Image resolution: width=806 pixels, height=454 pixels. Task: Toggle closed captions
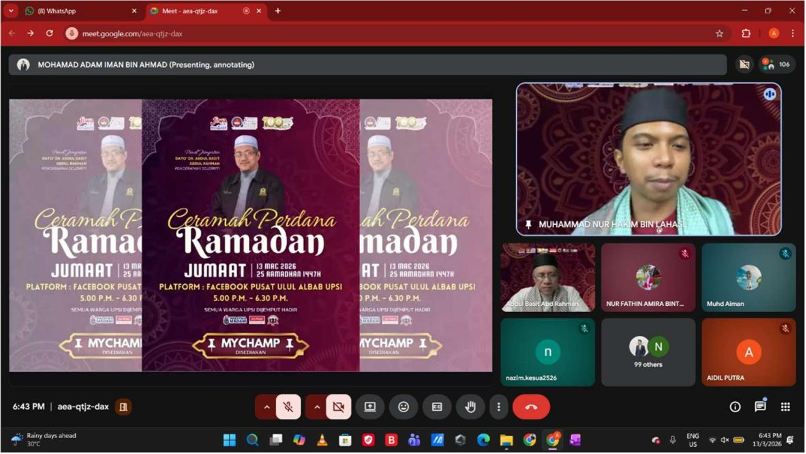point(437,407)
